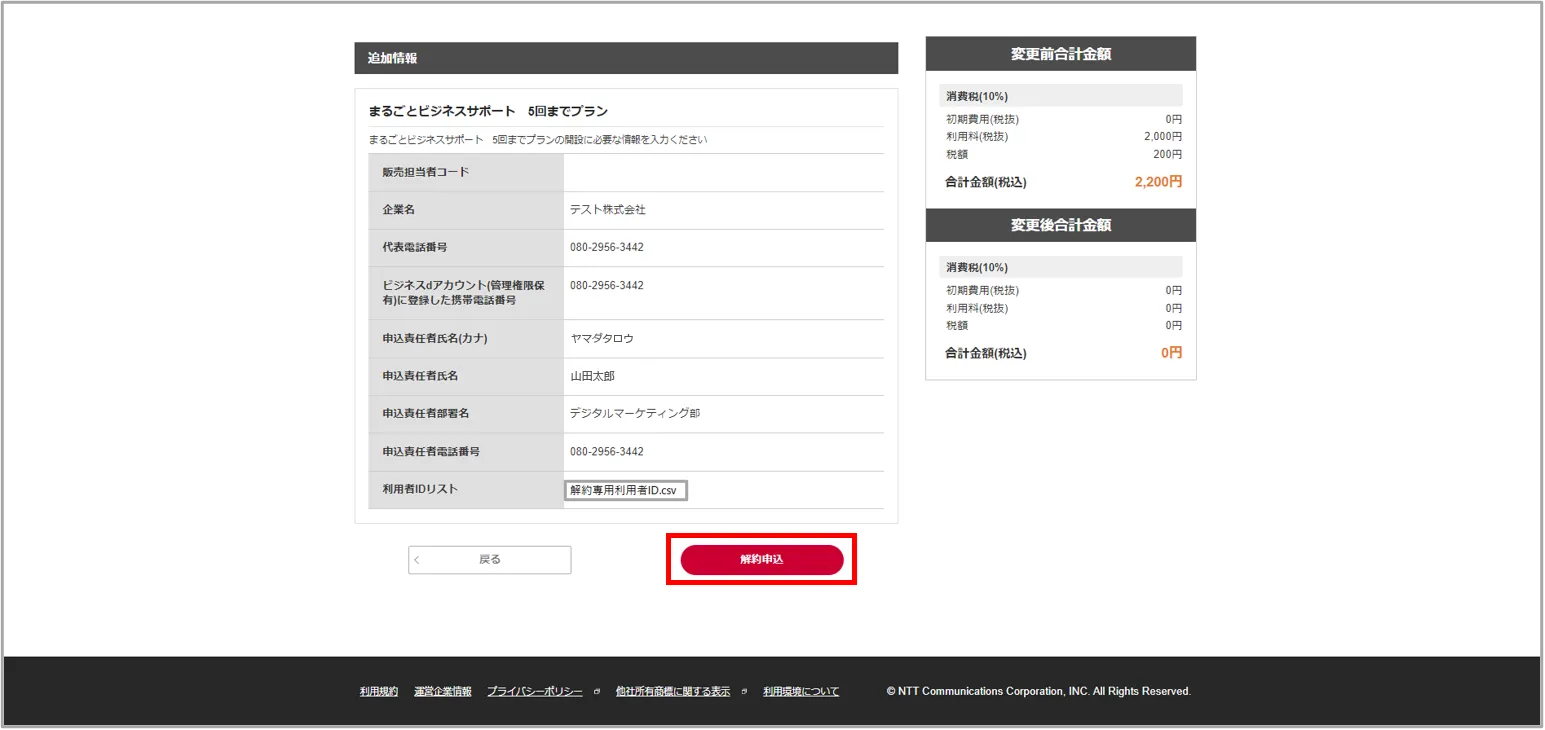The width and height of the screenshot is (1545, 730).
Task: Click external-link icon beside 他社所有商標に関する表示
Action: [x=744, y=692]
